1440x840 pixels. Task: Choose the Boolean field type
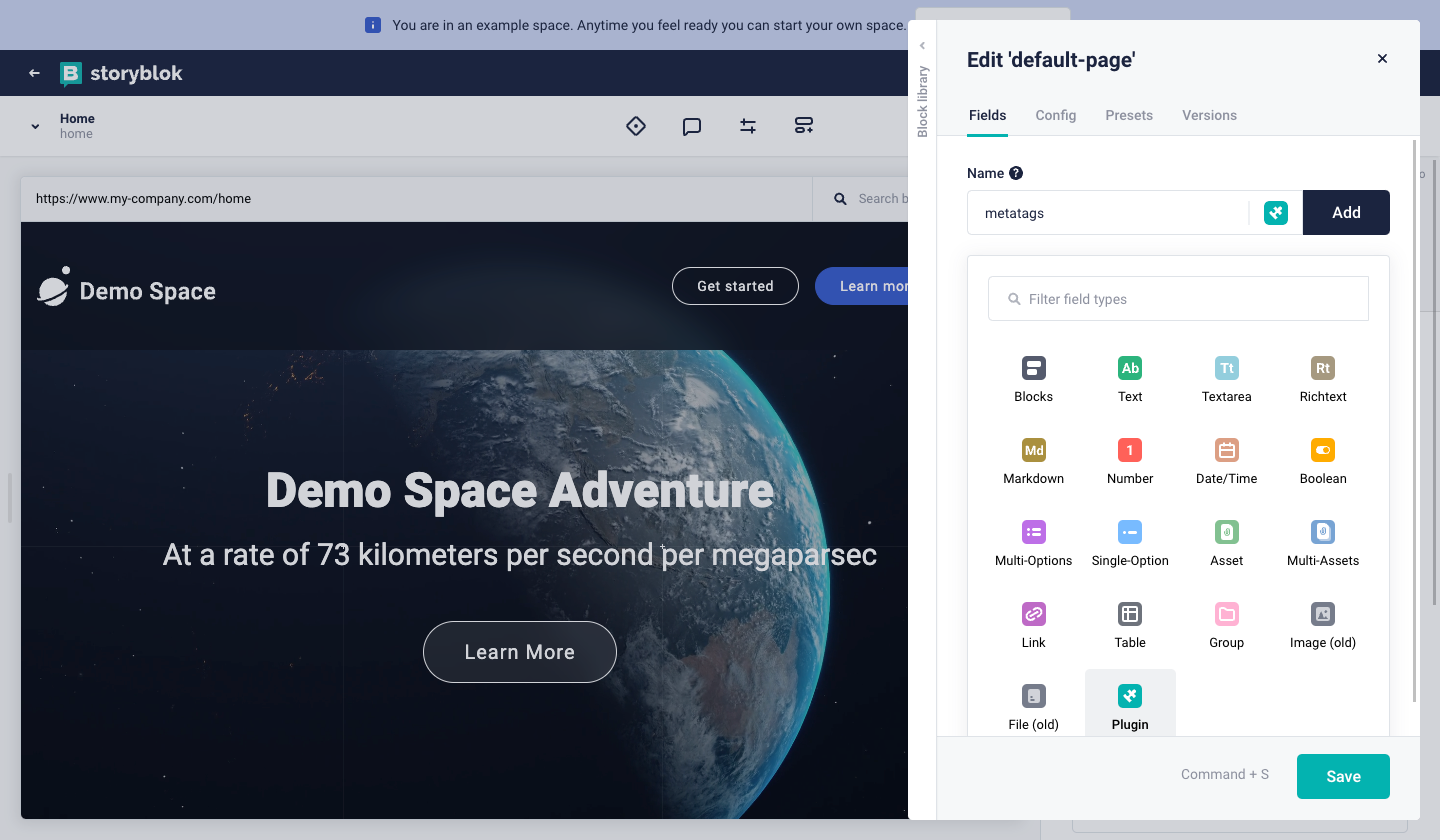point(1323,462)
